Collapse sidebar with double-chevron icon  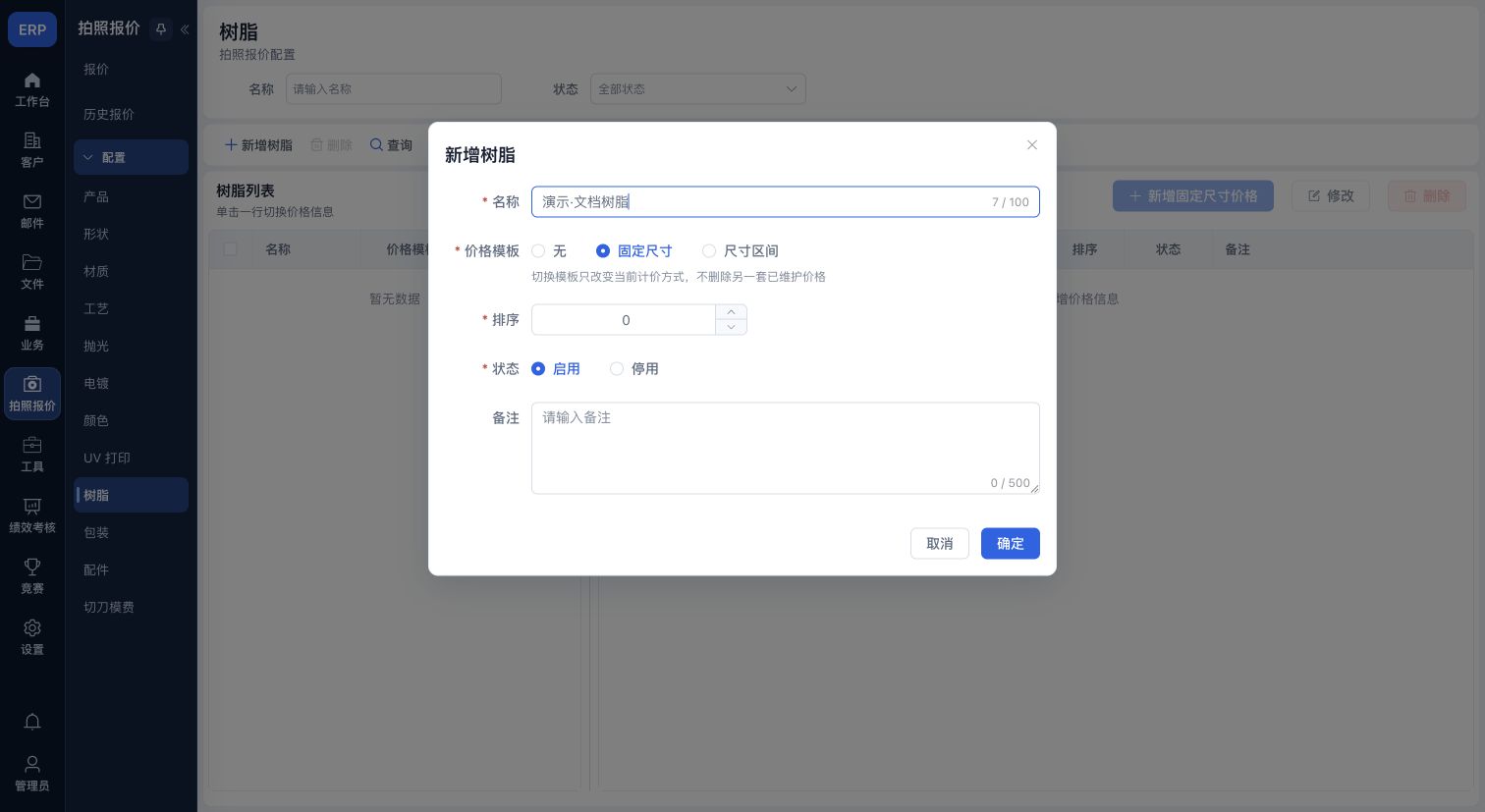184,29
